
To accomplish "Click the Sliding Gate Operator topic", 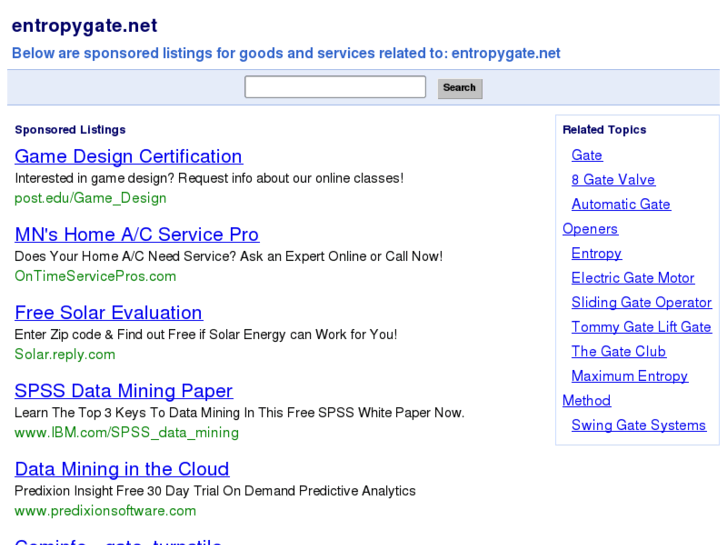I will (x=641, y=302).
